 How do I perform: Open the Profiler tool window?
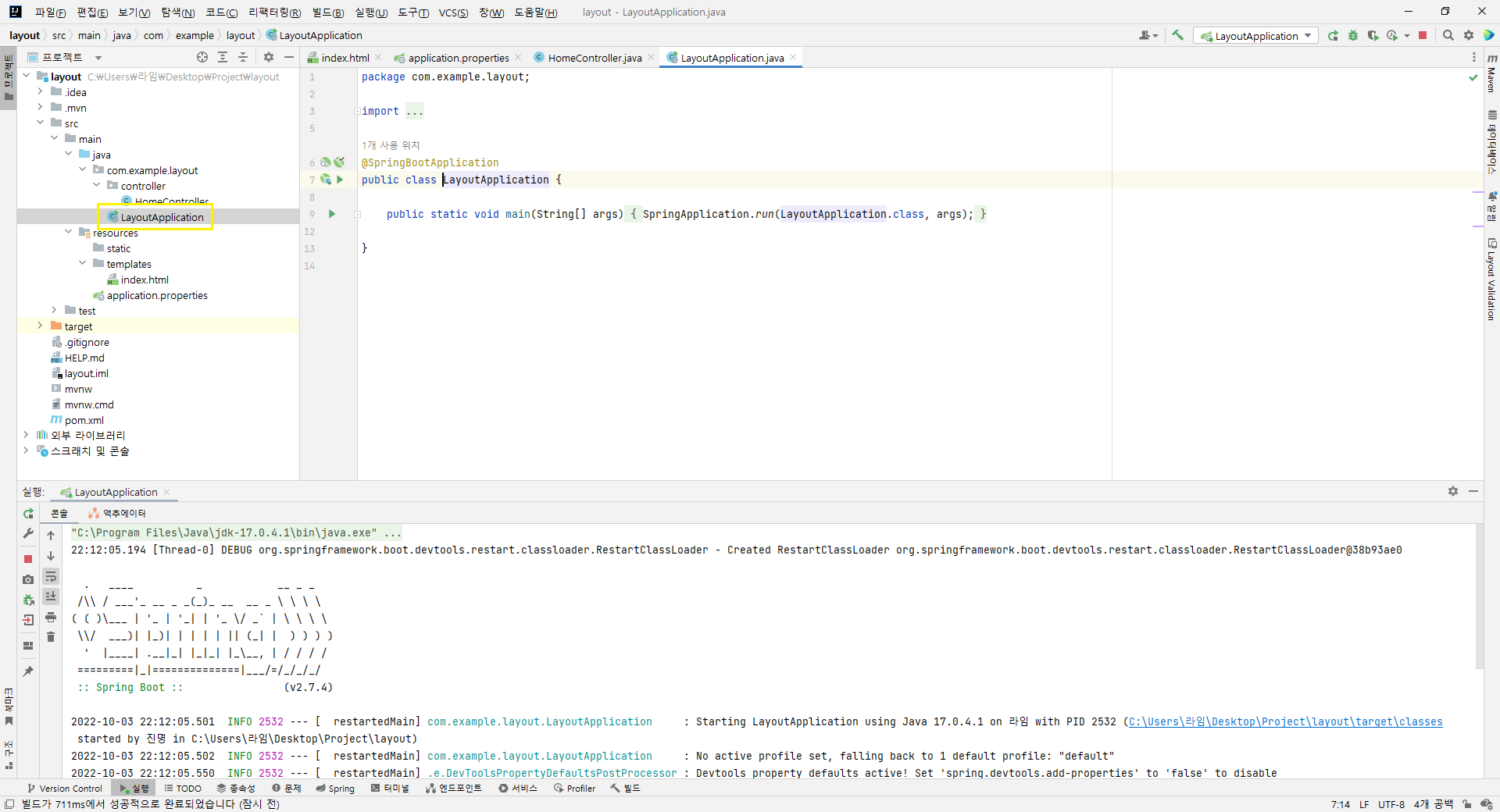click(x=574, y=789)
